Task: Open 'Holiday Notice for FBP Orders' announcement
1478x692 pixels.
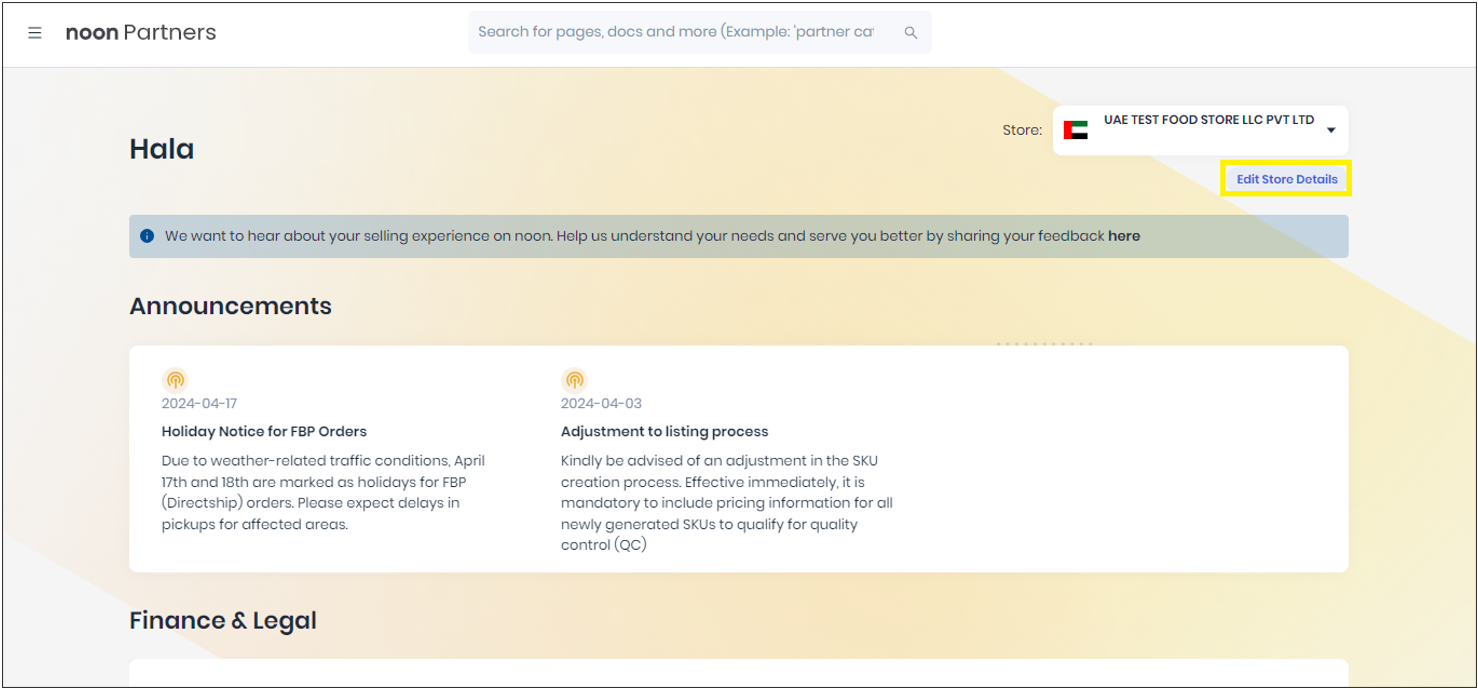Action: tap(264, 432)
